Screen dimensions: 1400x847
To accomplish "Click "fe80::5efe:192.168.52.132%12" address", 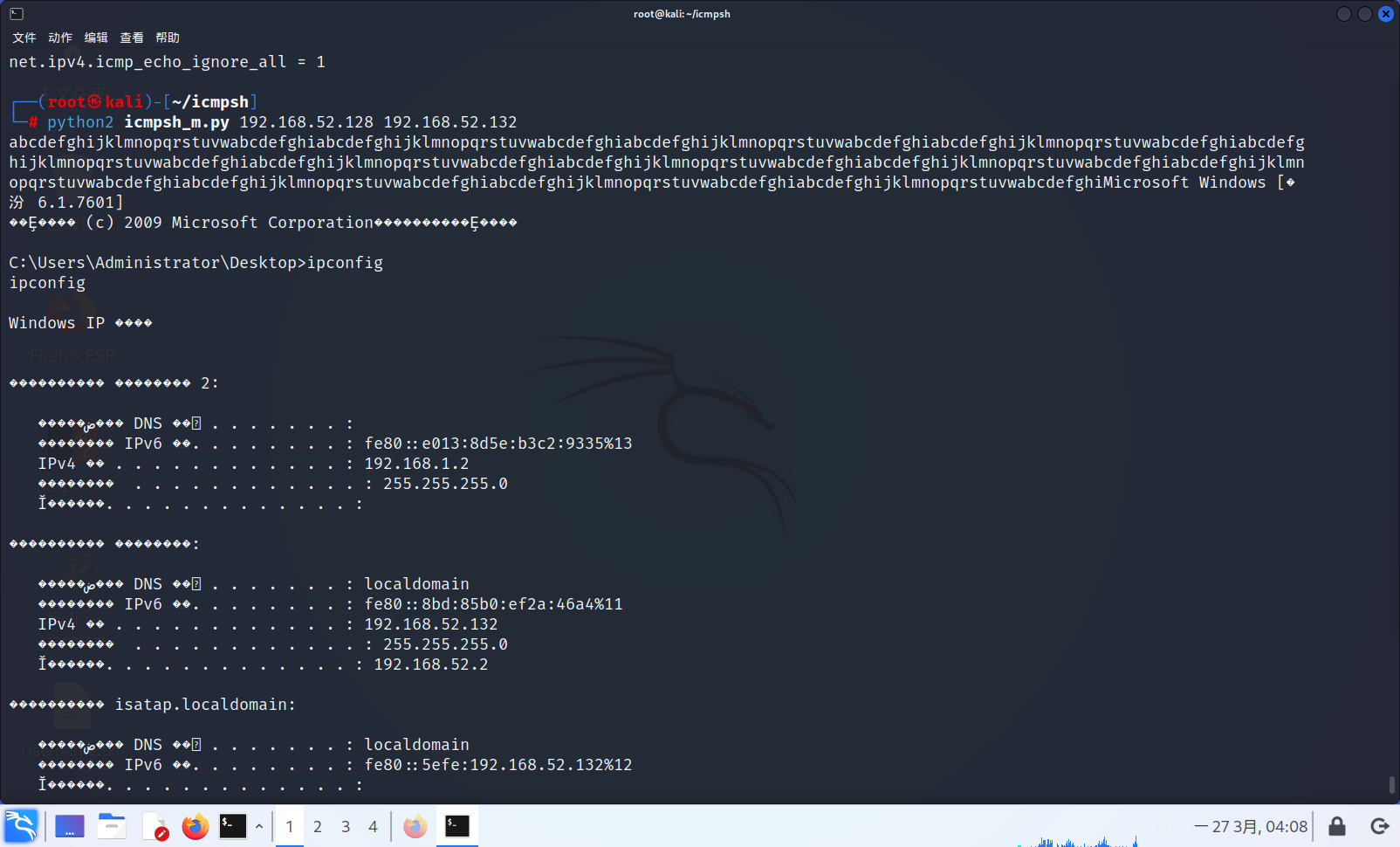I will tap(498, 765).
